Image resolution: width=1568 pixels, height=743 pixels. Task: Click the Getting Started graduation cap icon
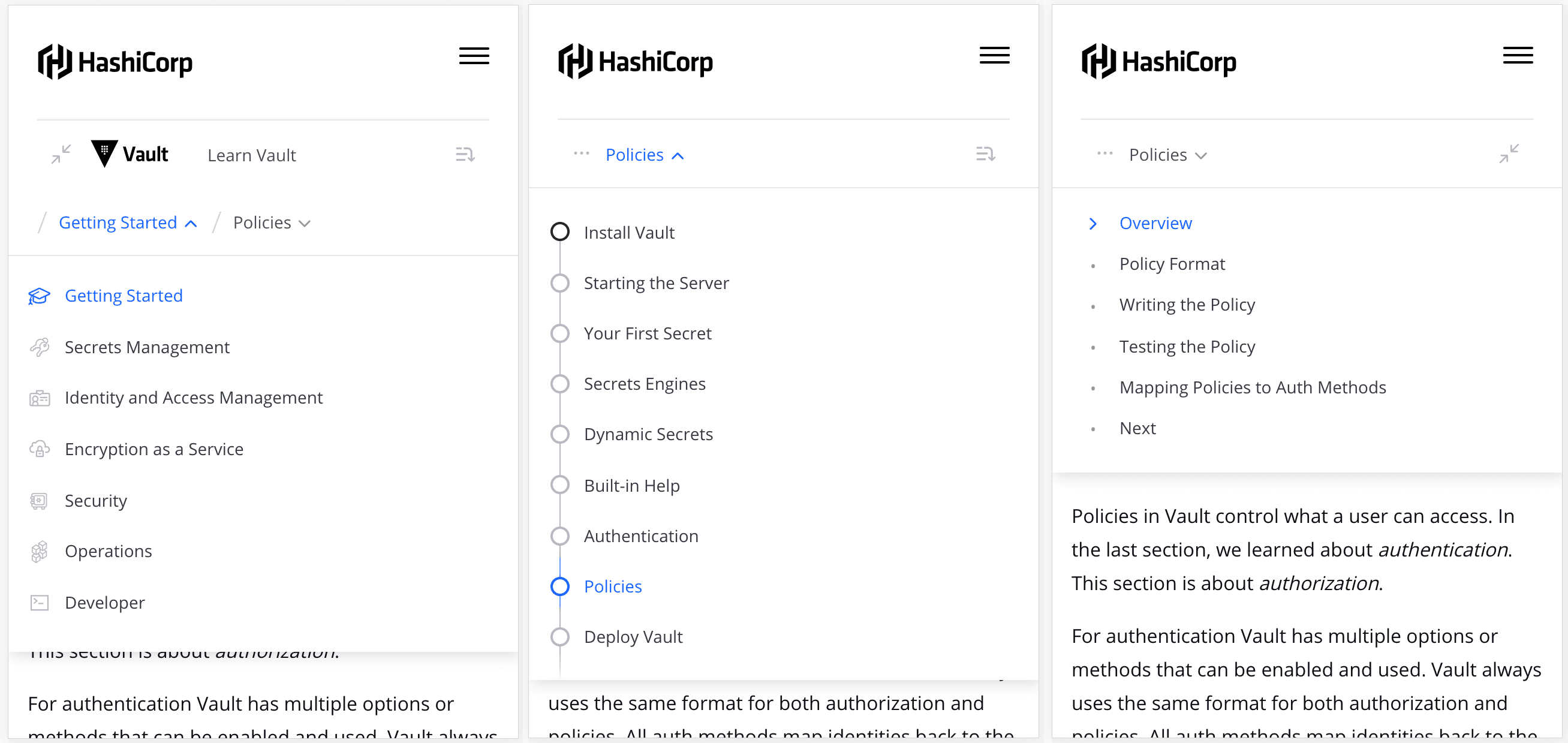click(39, 296)
